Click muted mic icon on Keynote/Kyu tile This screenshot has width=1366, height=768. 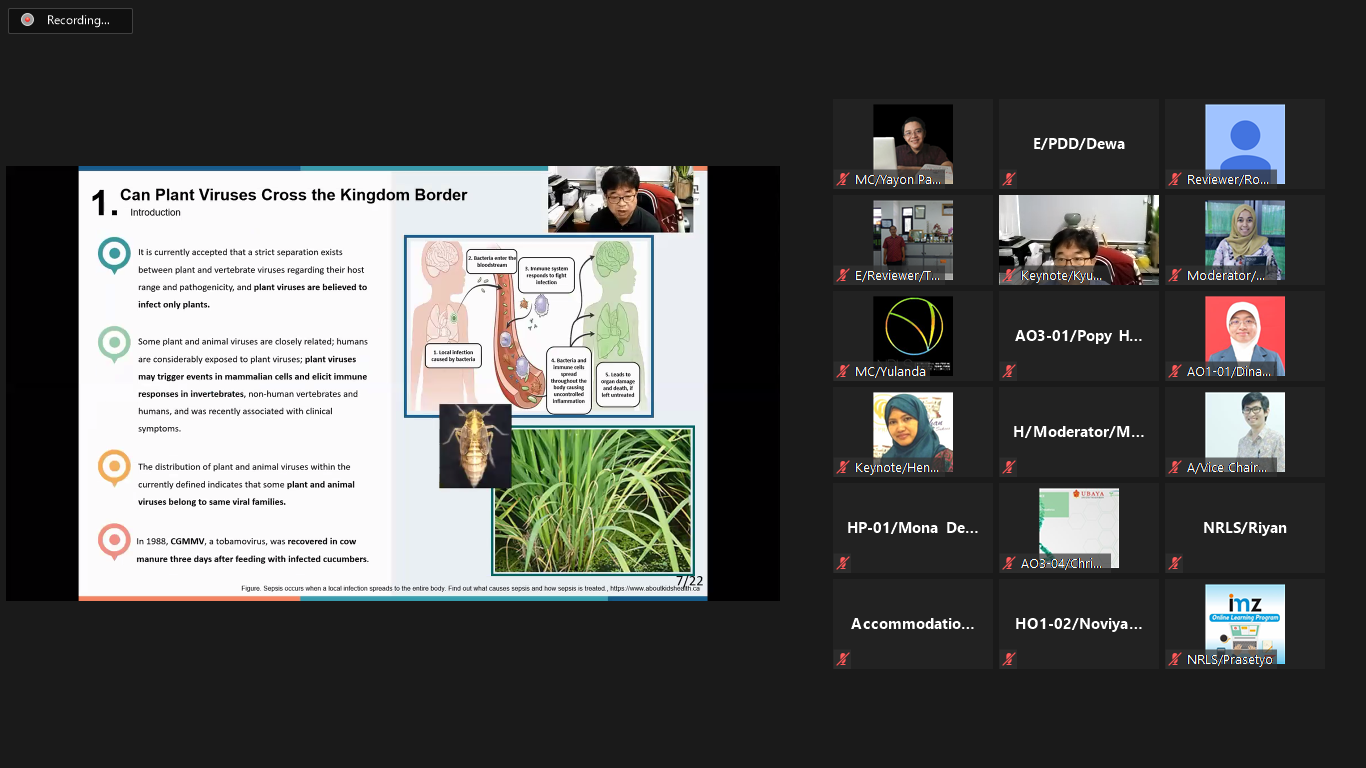(1010, 276)
